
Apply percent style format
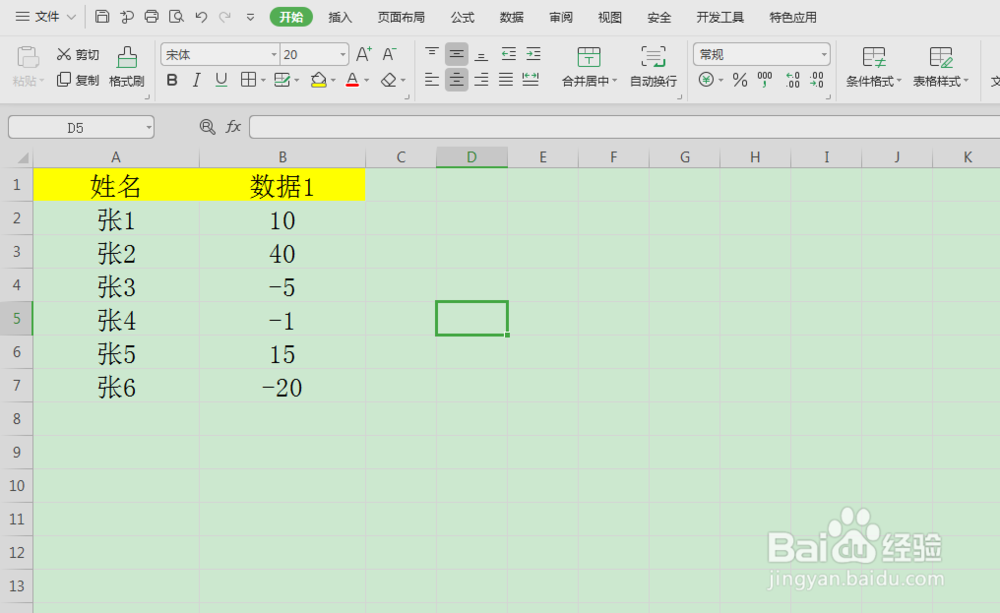[740, 80]
